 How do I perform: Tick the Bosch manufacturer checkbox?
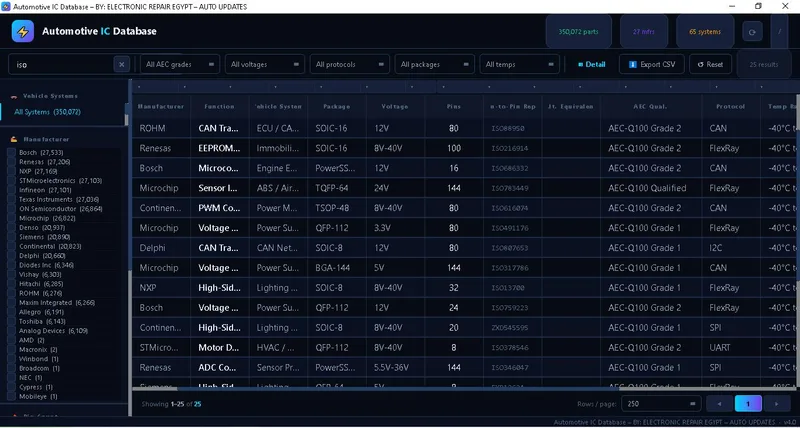(x=11, y=153)
